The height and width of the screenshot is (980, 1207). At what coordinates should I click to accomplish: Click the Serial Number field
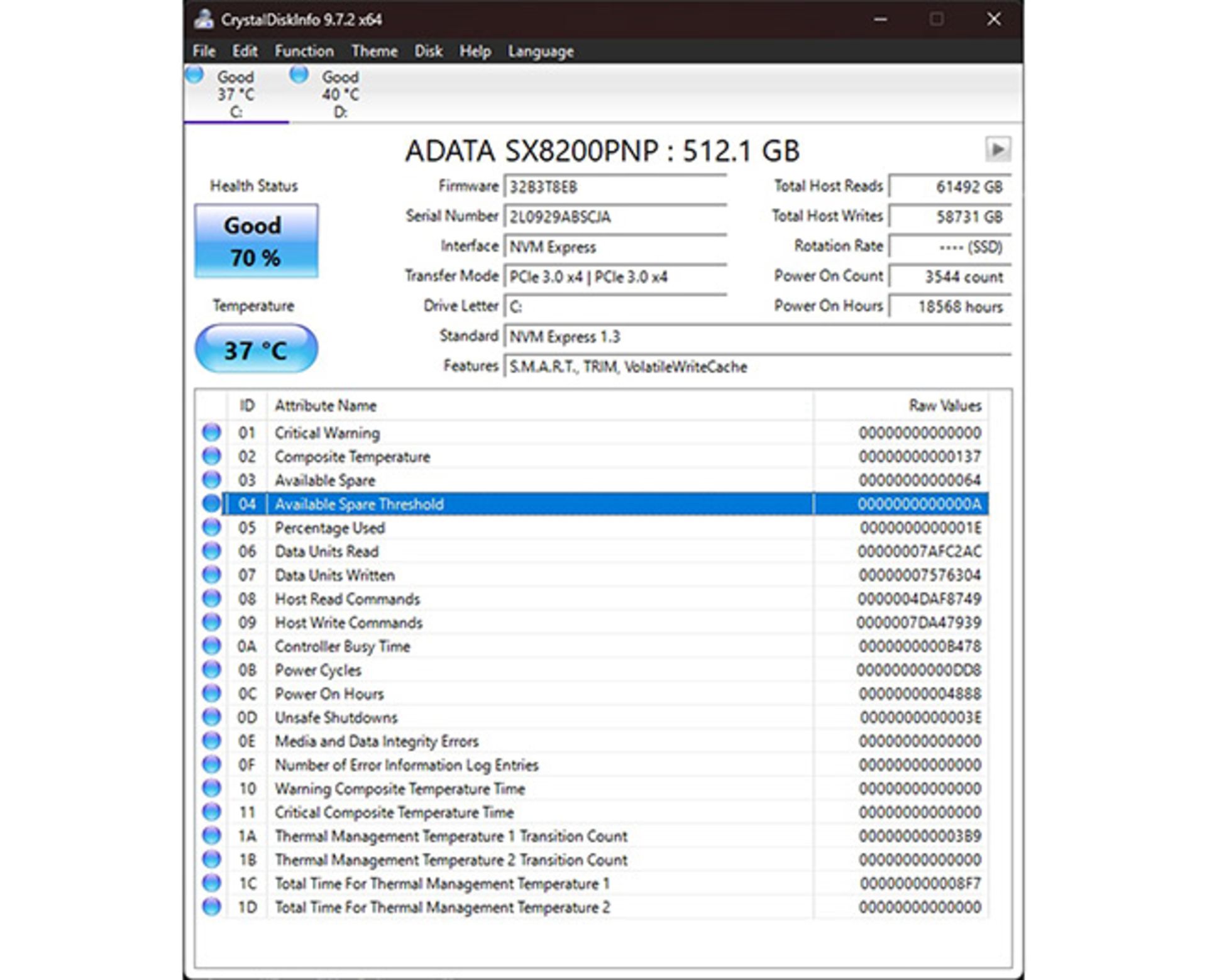coord(614,217)
